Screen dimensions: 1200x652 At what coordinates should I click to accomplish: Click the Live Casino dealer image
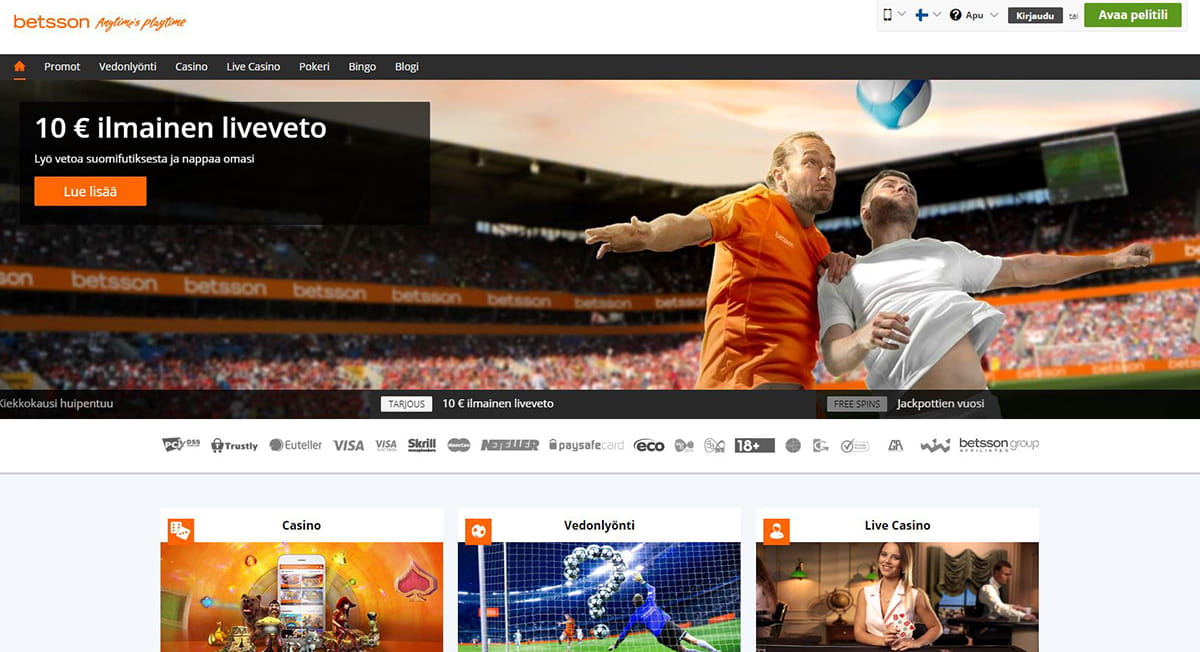(x=897, y=597)
